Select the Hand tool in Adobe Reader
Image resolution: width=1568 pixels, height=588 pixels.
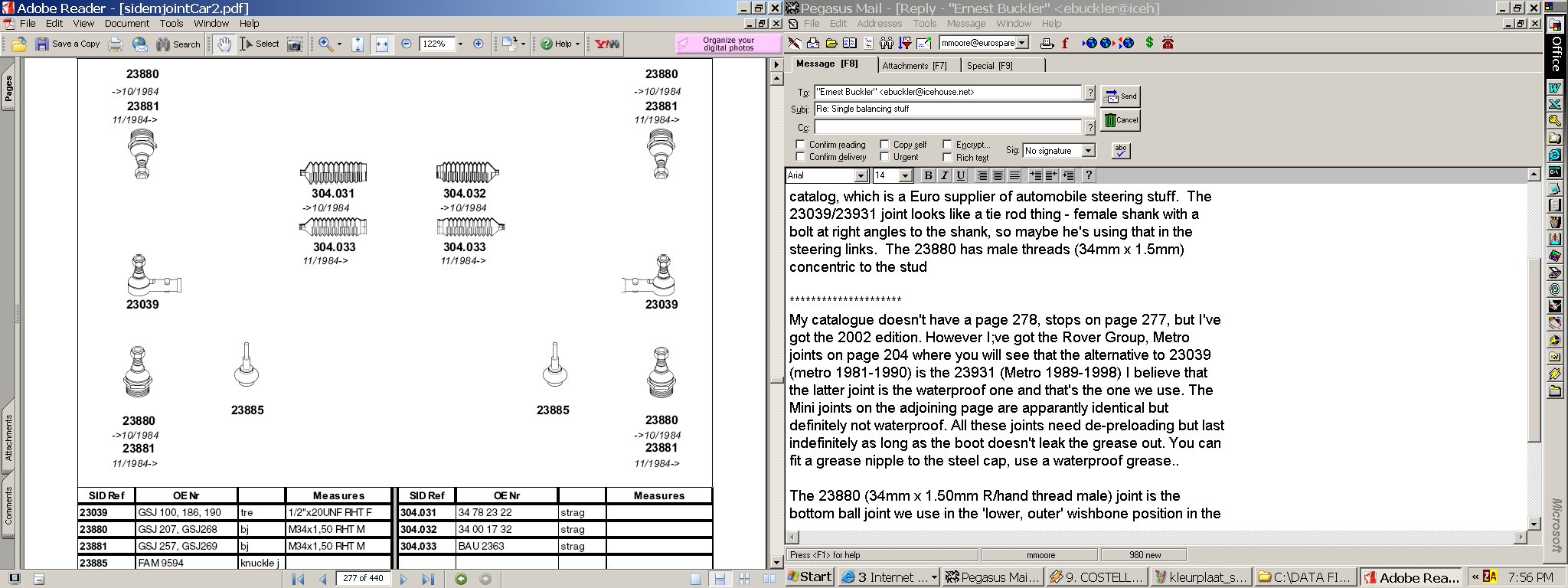tap(224, 44)
